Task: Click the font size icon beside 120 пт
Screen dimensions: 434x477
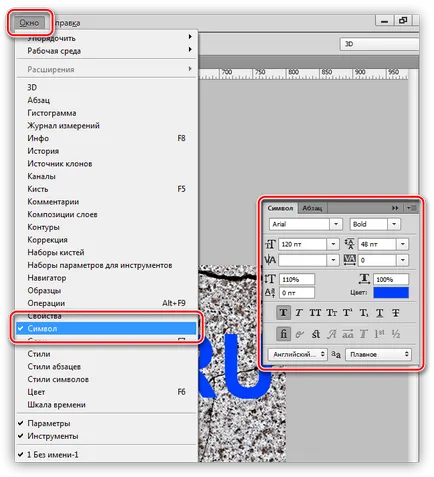Action: pyautogui.click(x=270, y=244)
